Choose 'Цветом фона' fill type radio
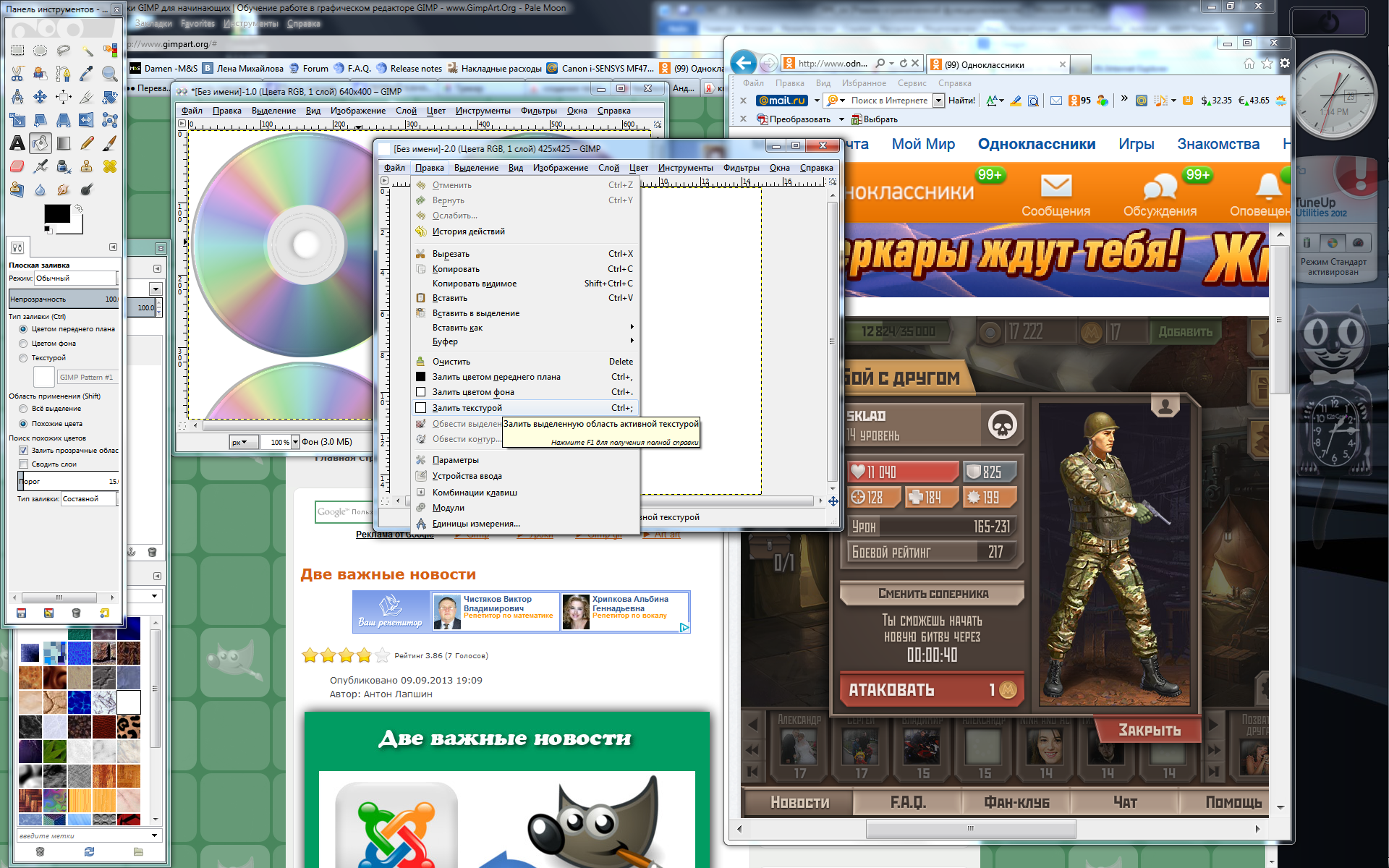The height and width of the screenshot is (868, 1389). 23,344
